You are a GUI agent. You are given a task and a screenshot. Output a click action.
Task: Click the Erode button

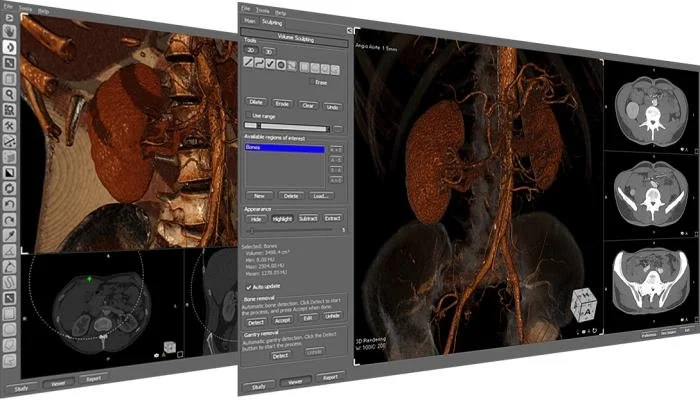coord(282,104)
